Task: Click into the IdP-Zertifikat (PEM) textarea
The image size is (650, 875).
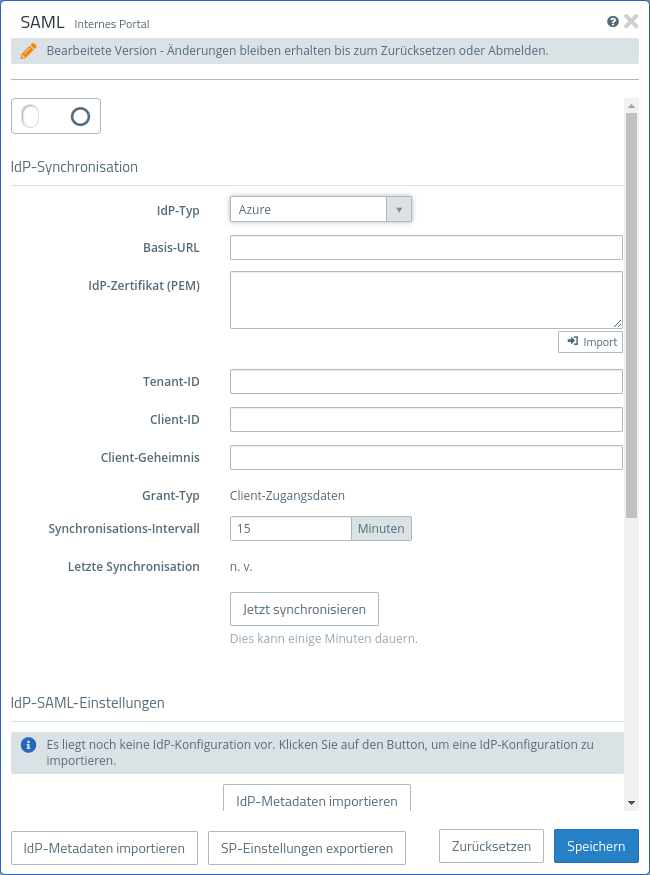Action: 426,299
